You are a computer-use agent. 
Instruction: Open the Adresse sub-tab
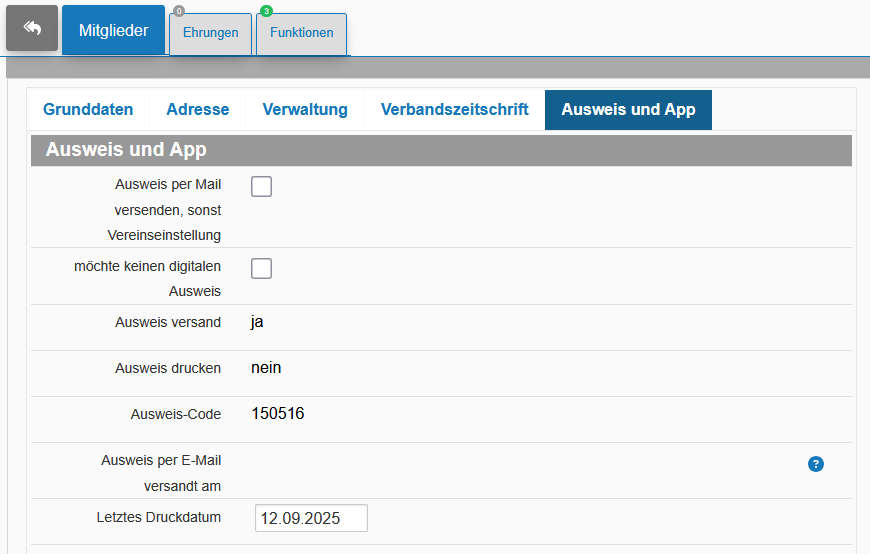[198, 109]
